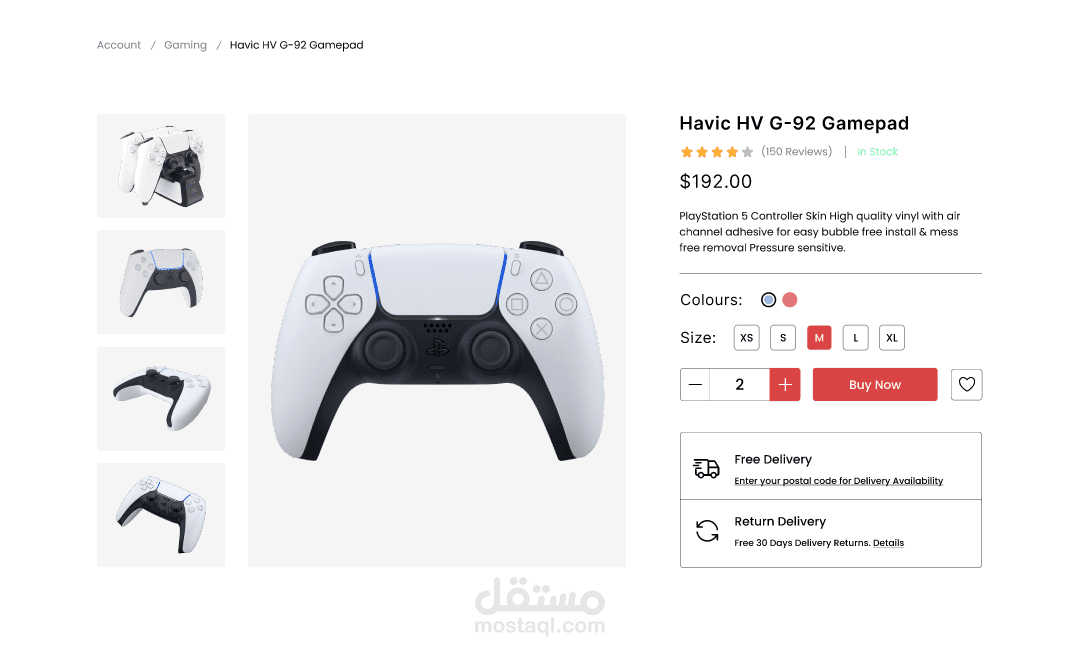View thumbnail of two controllers on dock

click(161, 166)
